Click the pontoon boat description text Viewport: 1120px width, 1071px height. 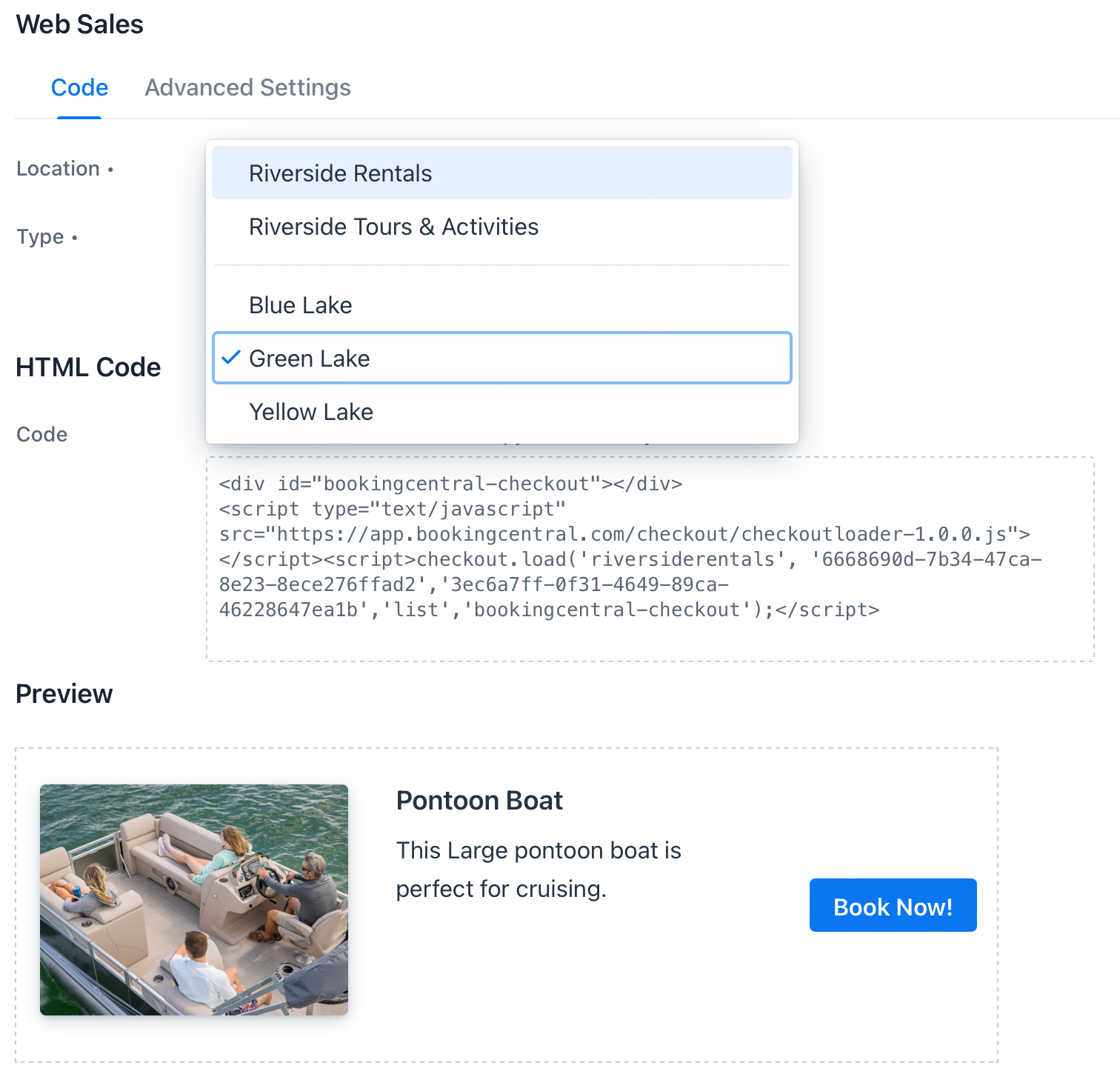click(x=539, y=870)
